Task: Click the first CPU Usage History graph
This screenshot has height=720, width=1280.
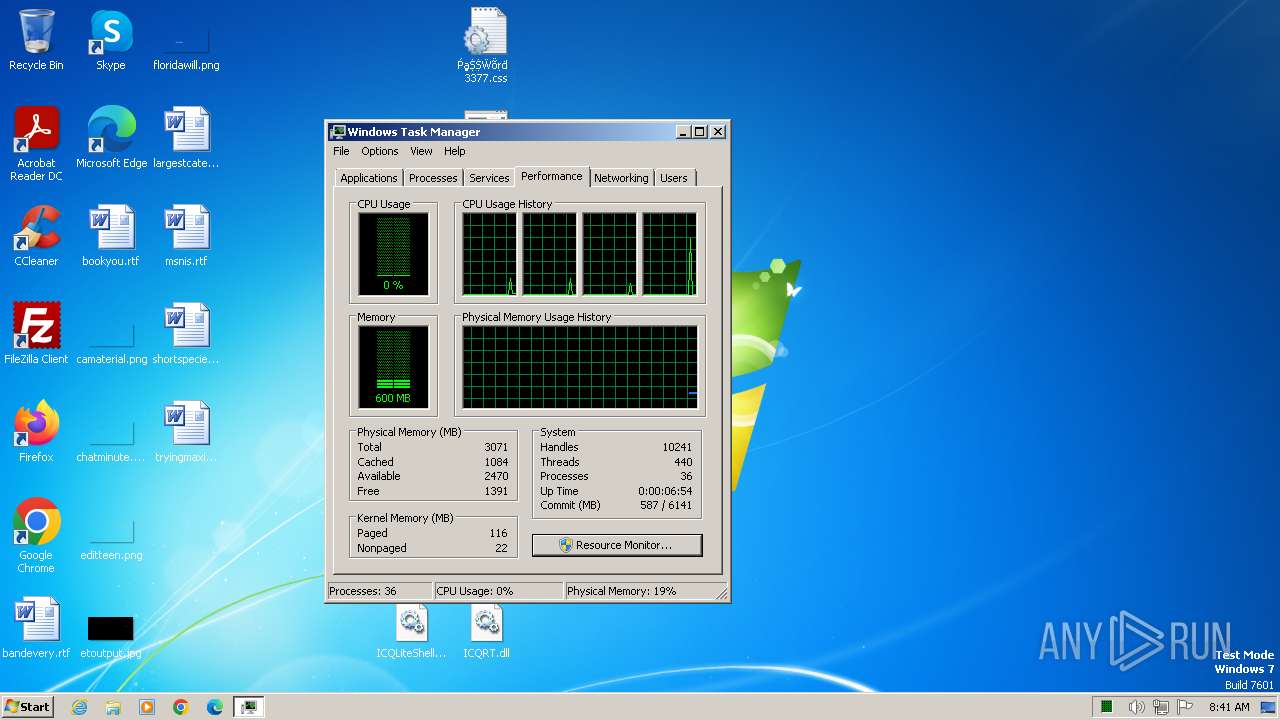Action: click(x=490, y=254)
